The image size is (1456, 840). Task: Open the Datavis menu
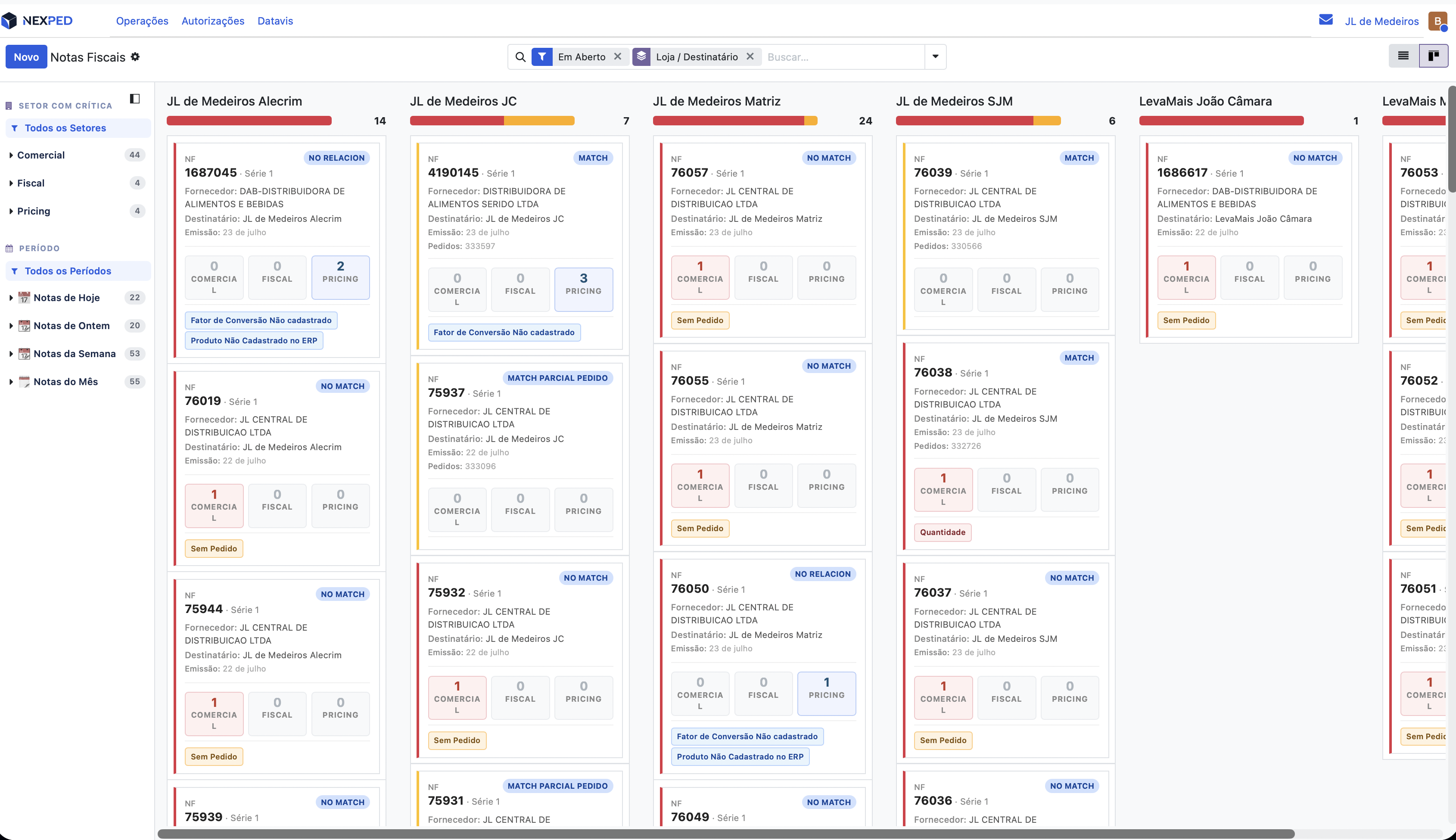click(275, 21)
